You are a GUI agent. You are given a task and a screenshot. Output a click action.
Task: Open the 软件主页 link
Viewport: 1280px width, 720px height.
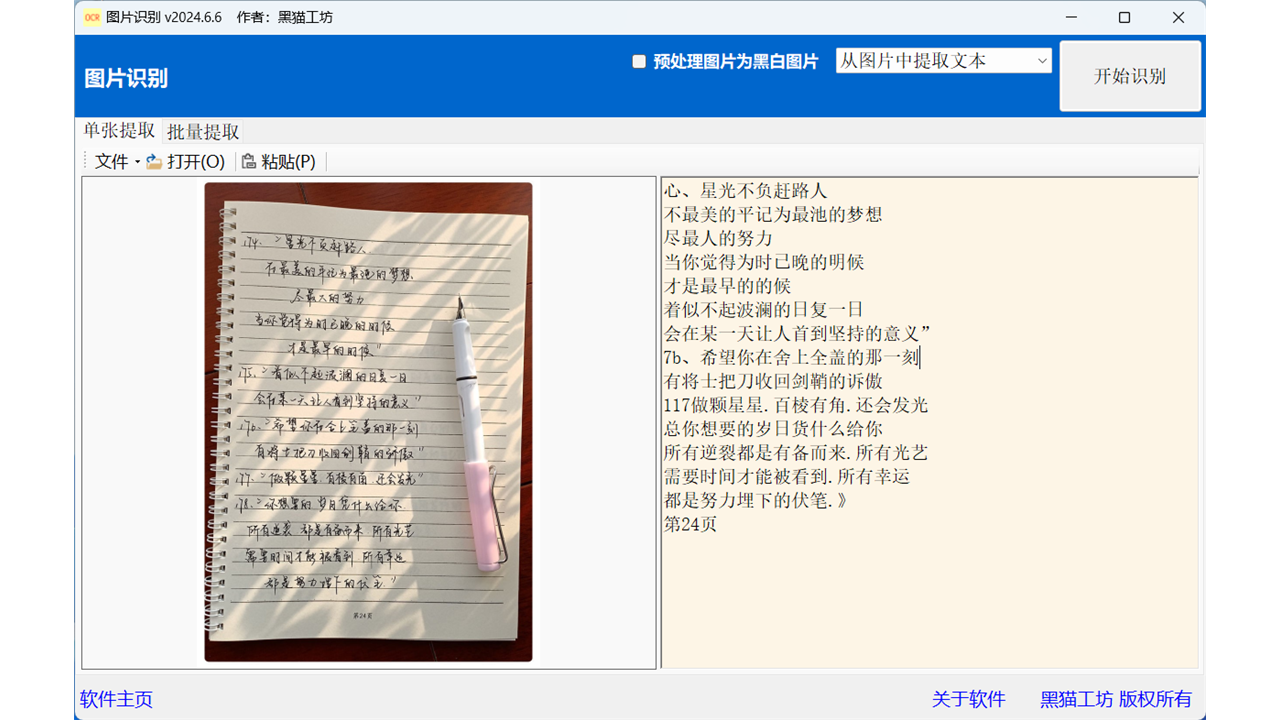116,699
